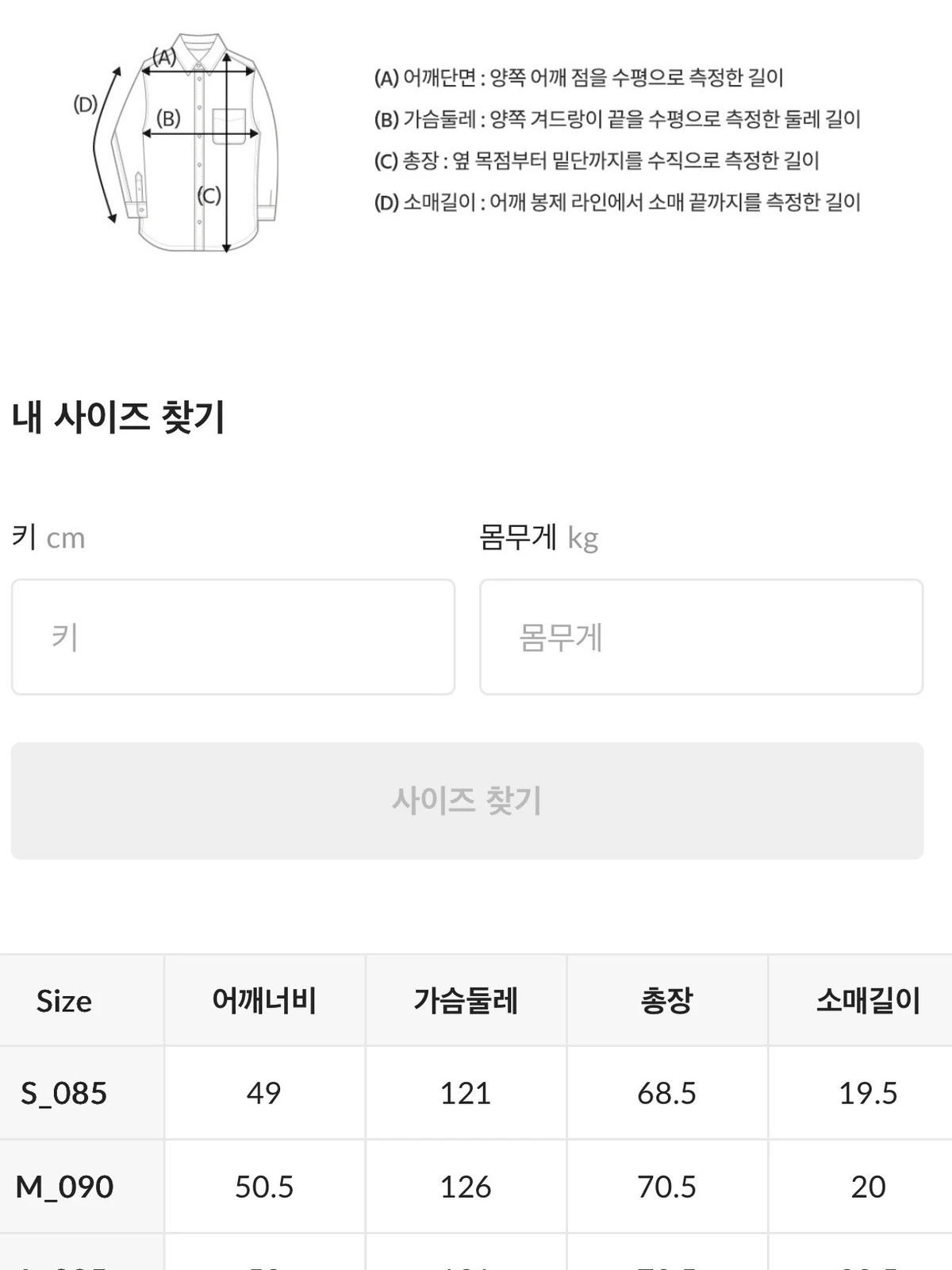Click the 키 cm label

pyautogui.click(x=48, y=537)
